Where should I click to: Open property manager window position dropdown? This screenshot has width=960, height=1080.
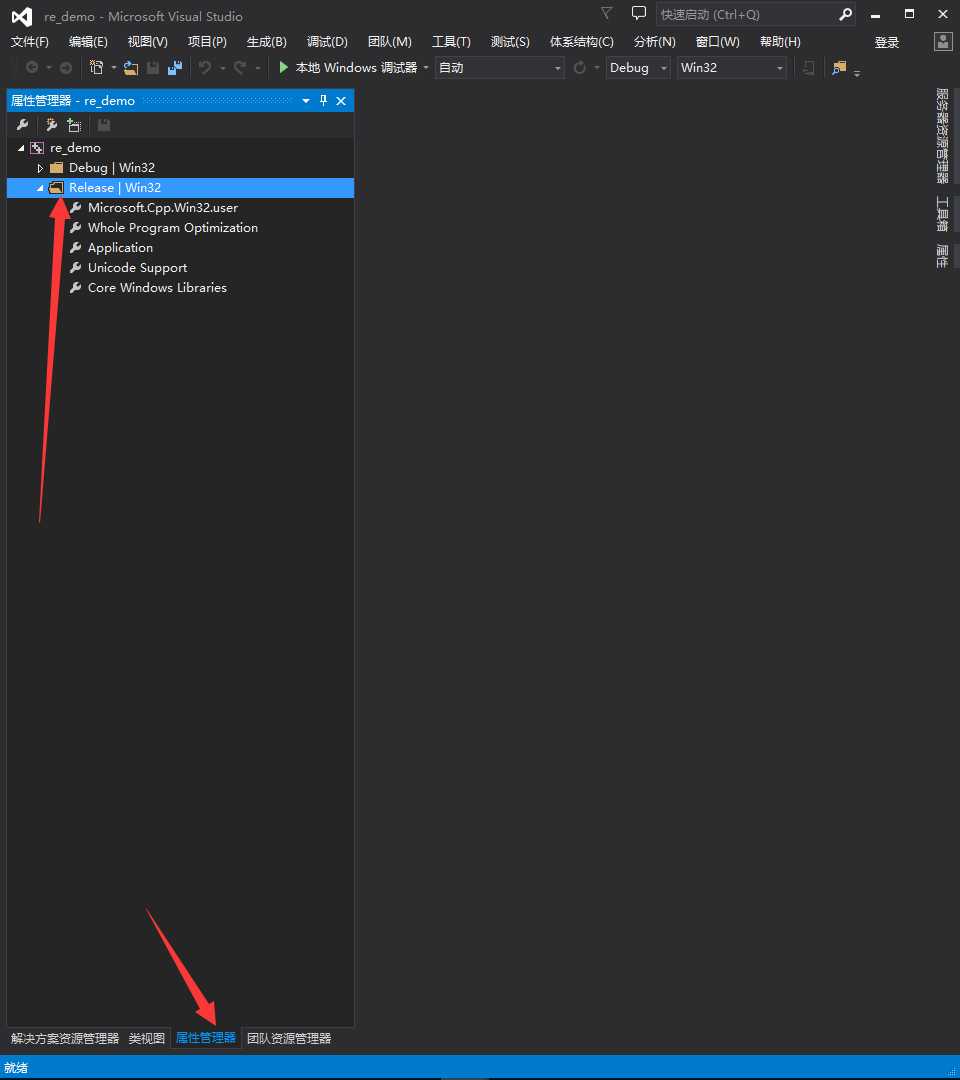point(306,101)
